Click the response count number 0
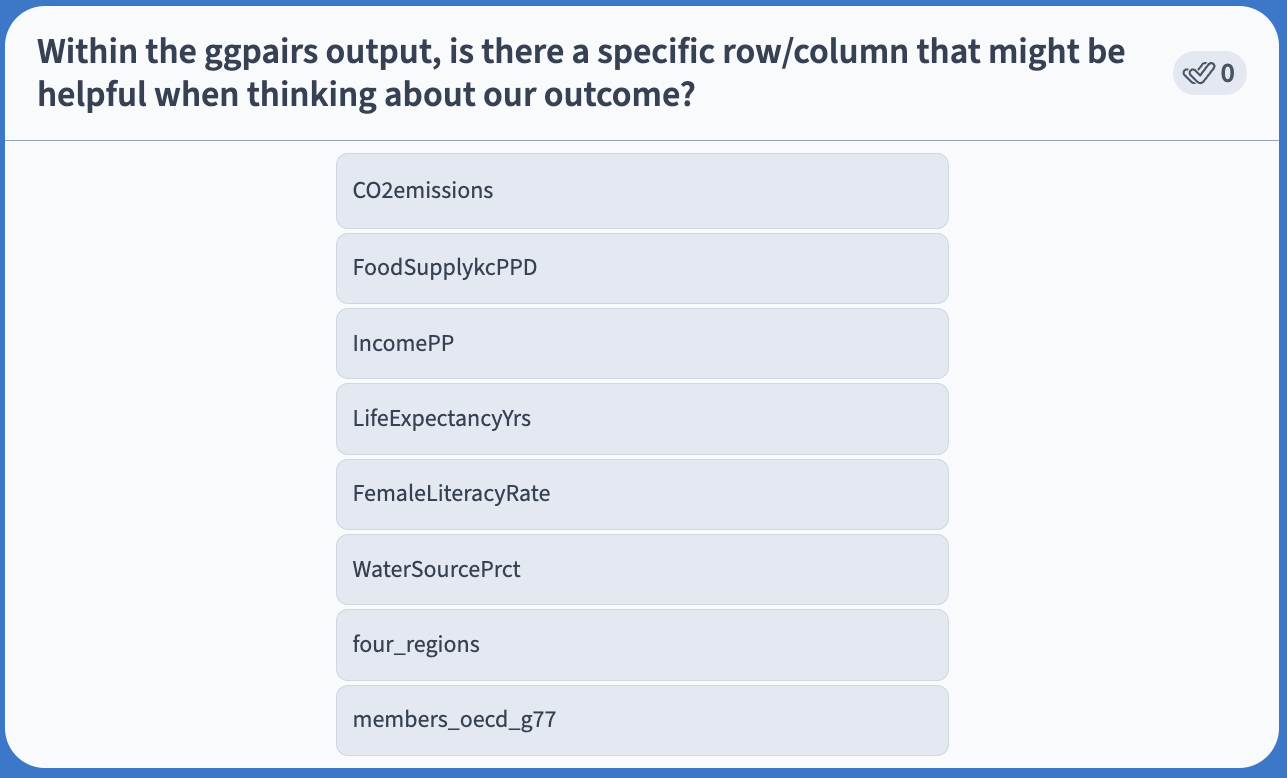1287x778 pixels. (1227, 73)
